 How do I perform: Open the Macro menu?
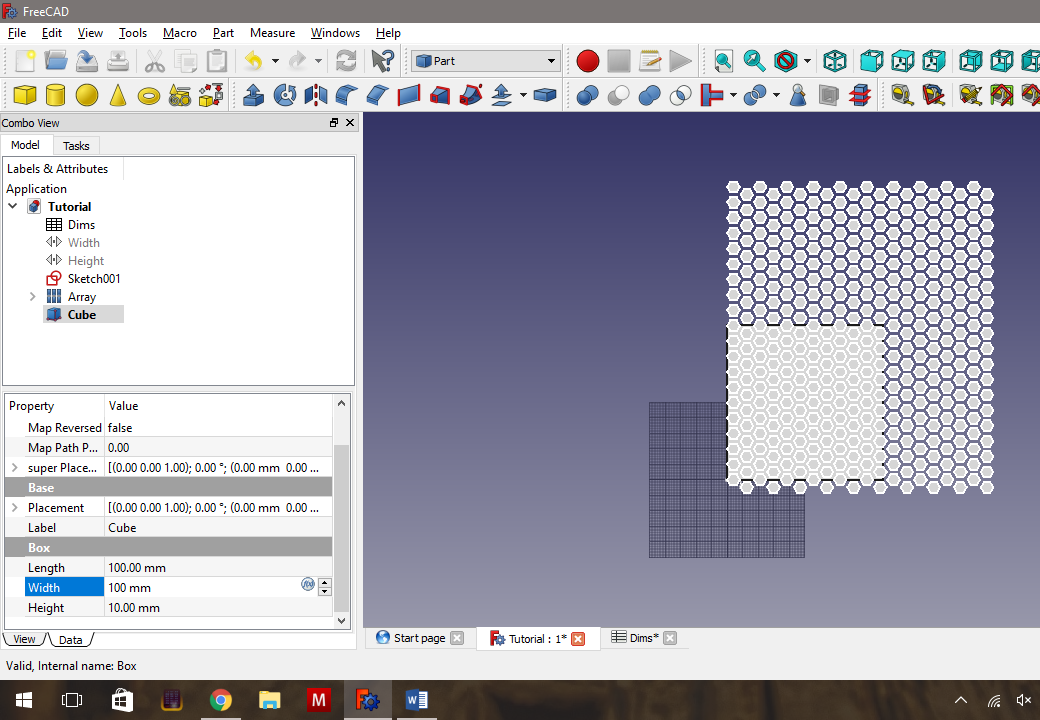click(180, 32)
